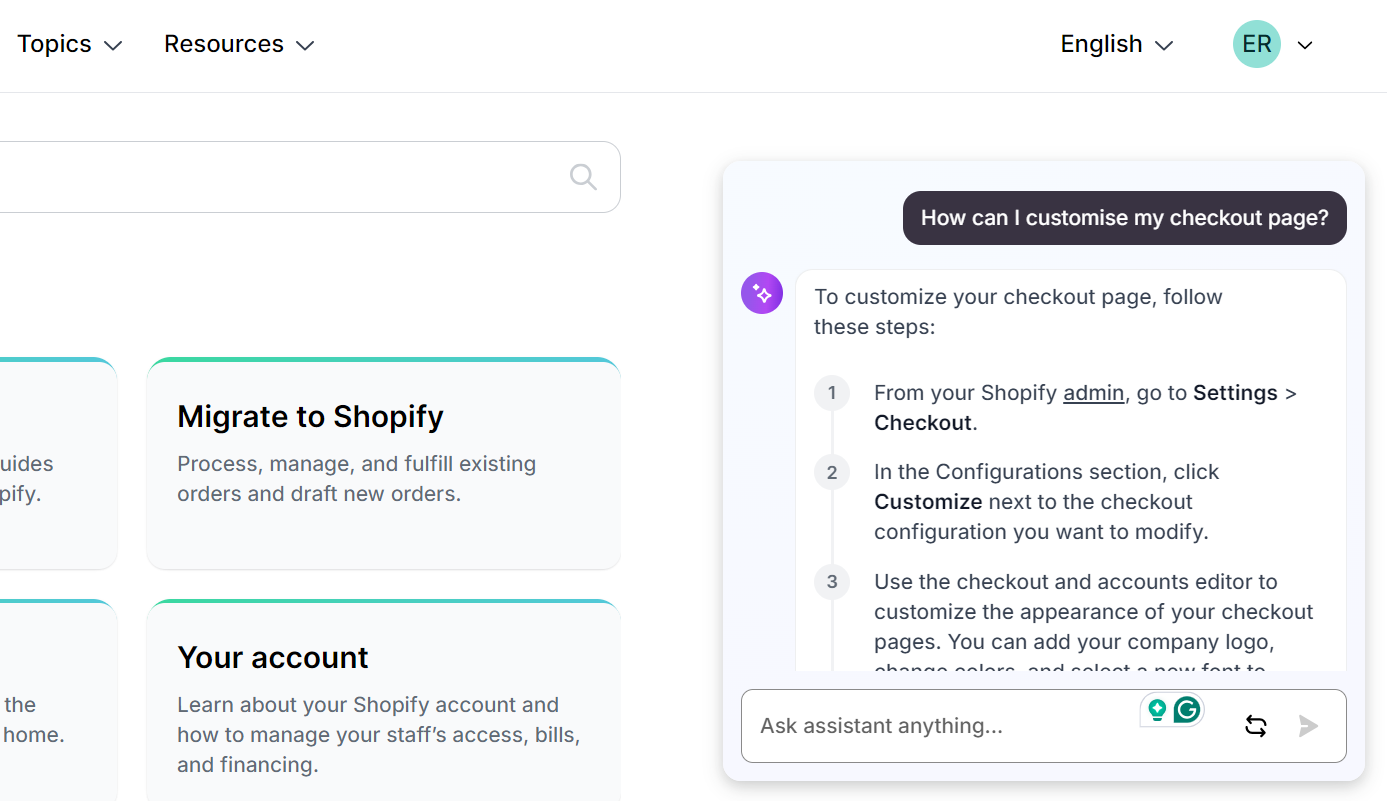1387x801 pixels.
Task: Click the Grammarly lightbulb suggestion icon
Action: [1157, 710]
